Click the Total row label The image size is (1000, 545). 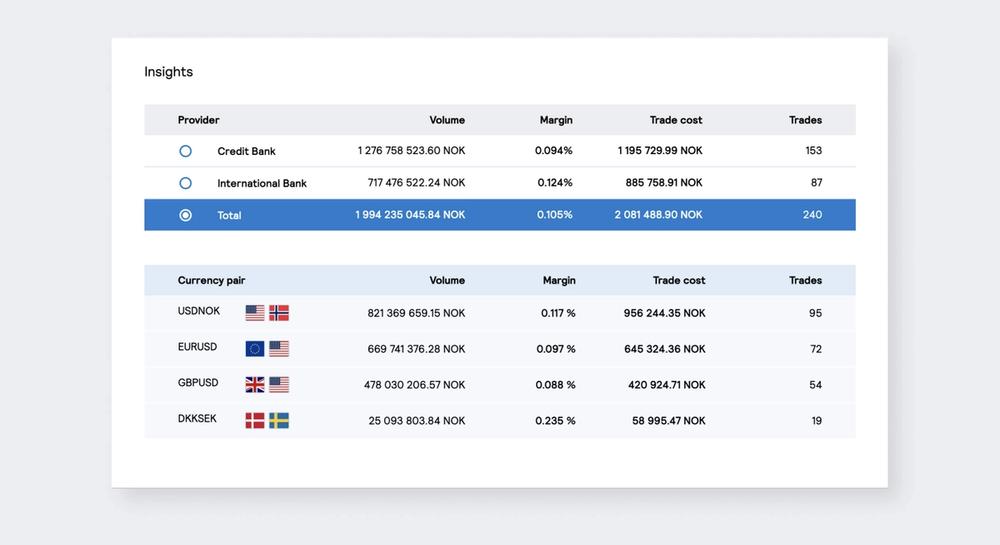point(229,215)
